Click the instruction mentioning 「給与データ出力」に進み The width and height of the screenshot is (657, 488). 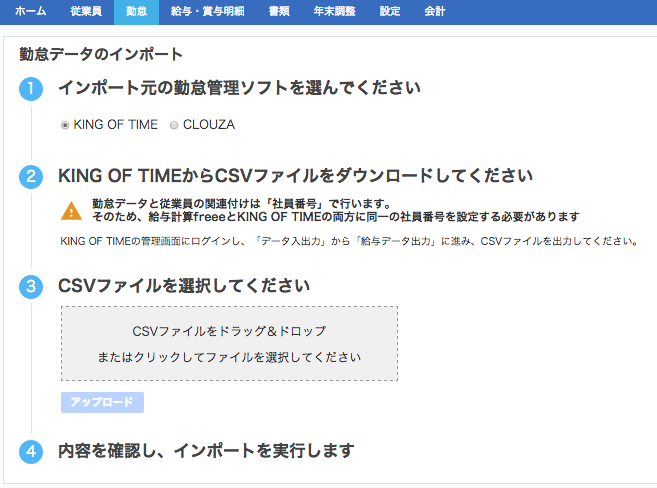pos(350,241)
